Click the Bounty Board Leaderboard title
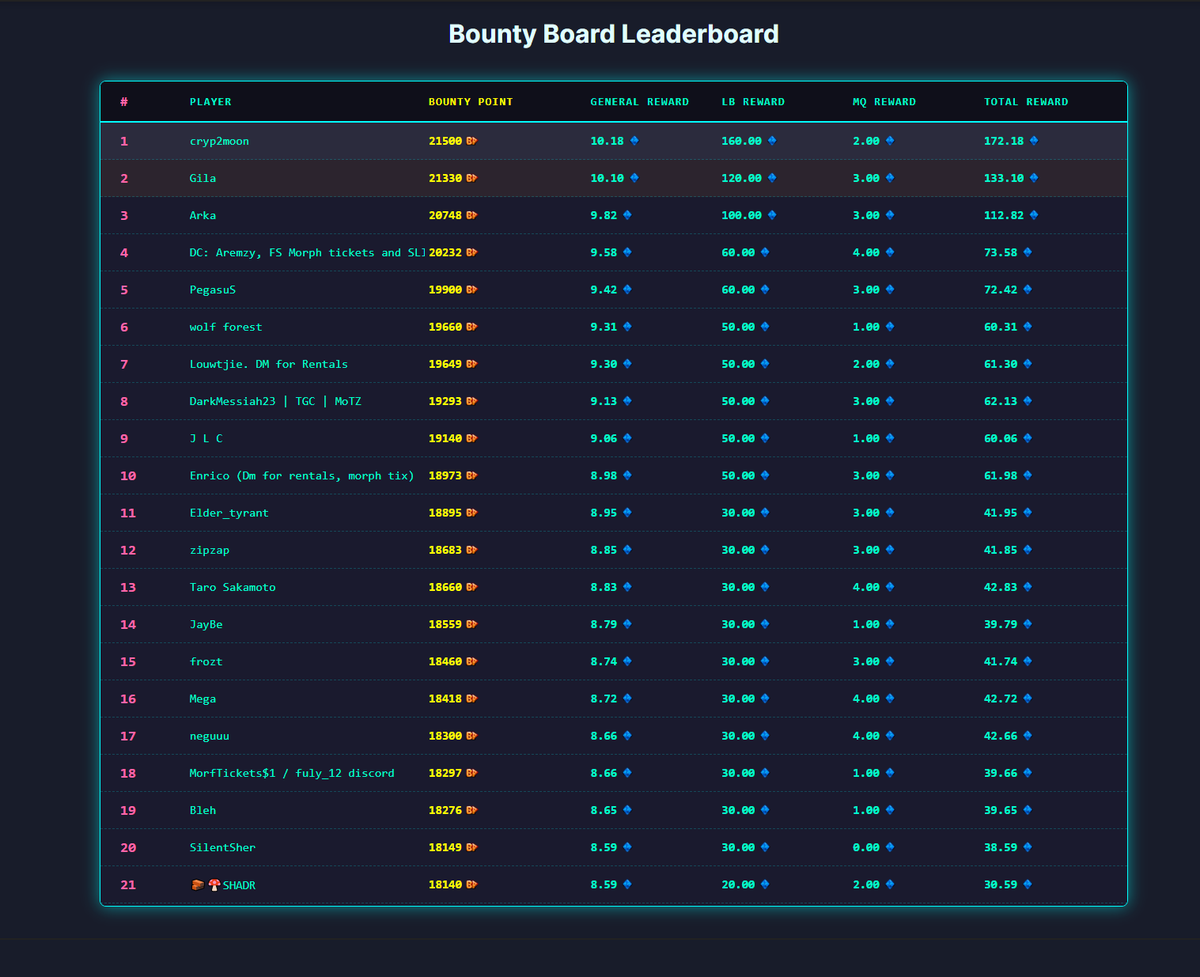The height and width of the screenshot is (977, 1200). pos(613,34)
